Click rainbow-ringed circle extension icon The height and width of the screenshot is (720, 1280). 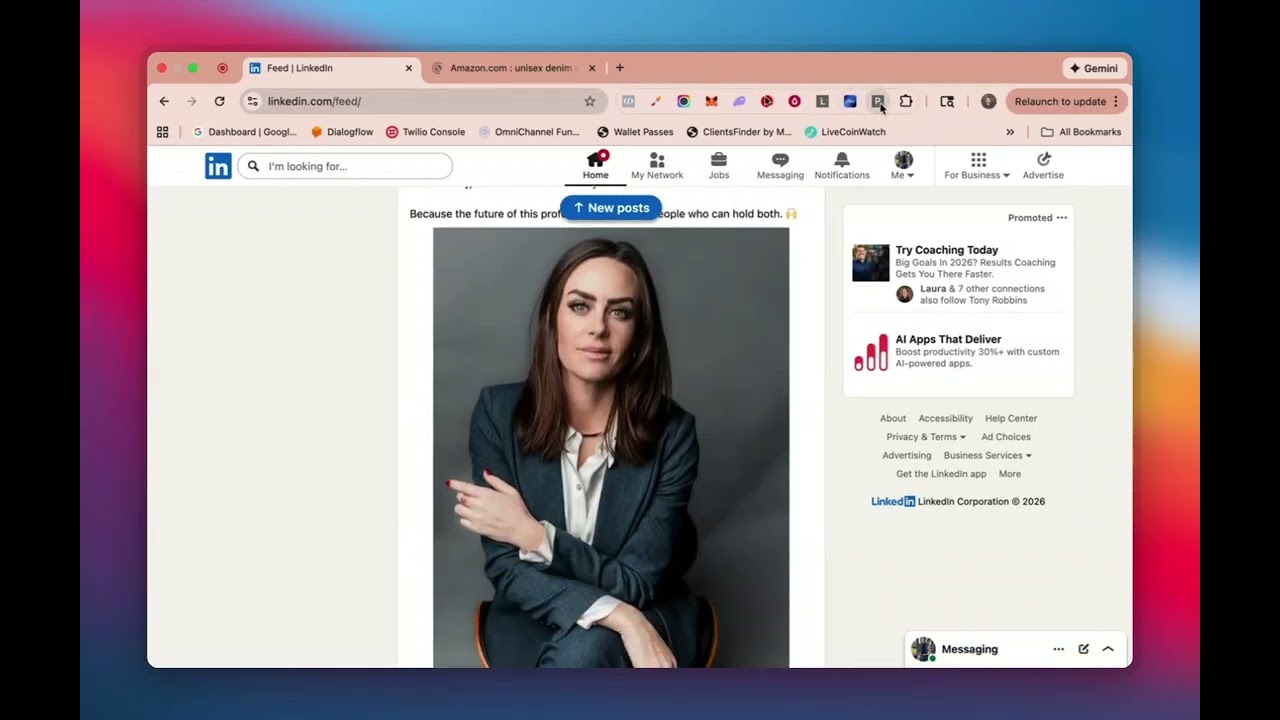click(683, 101)
